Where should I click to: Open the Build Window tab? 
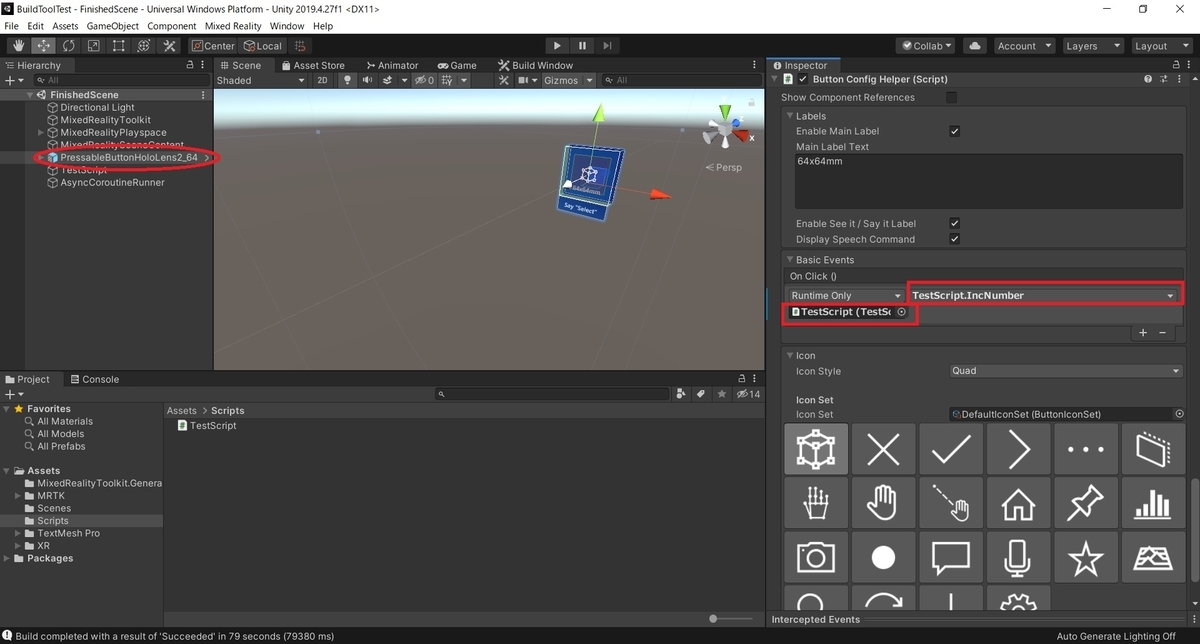click(535, 65)
